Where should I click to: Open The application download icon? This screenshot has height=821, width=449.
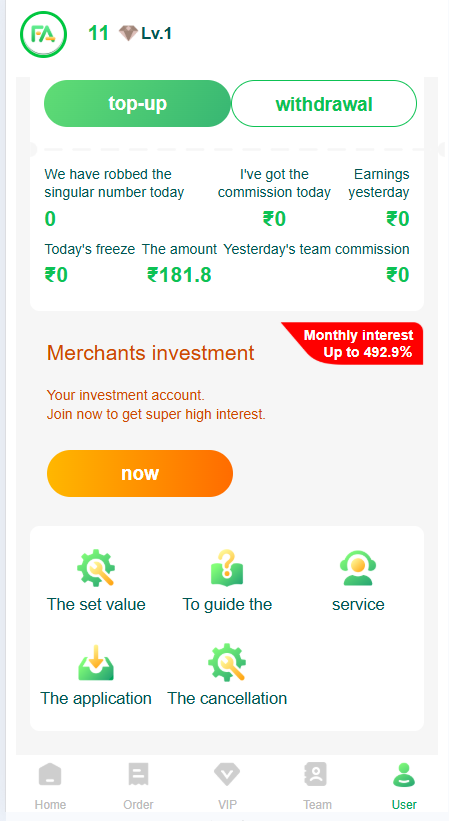[x=96, y=662]
